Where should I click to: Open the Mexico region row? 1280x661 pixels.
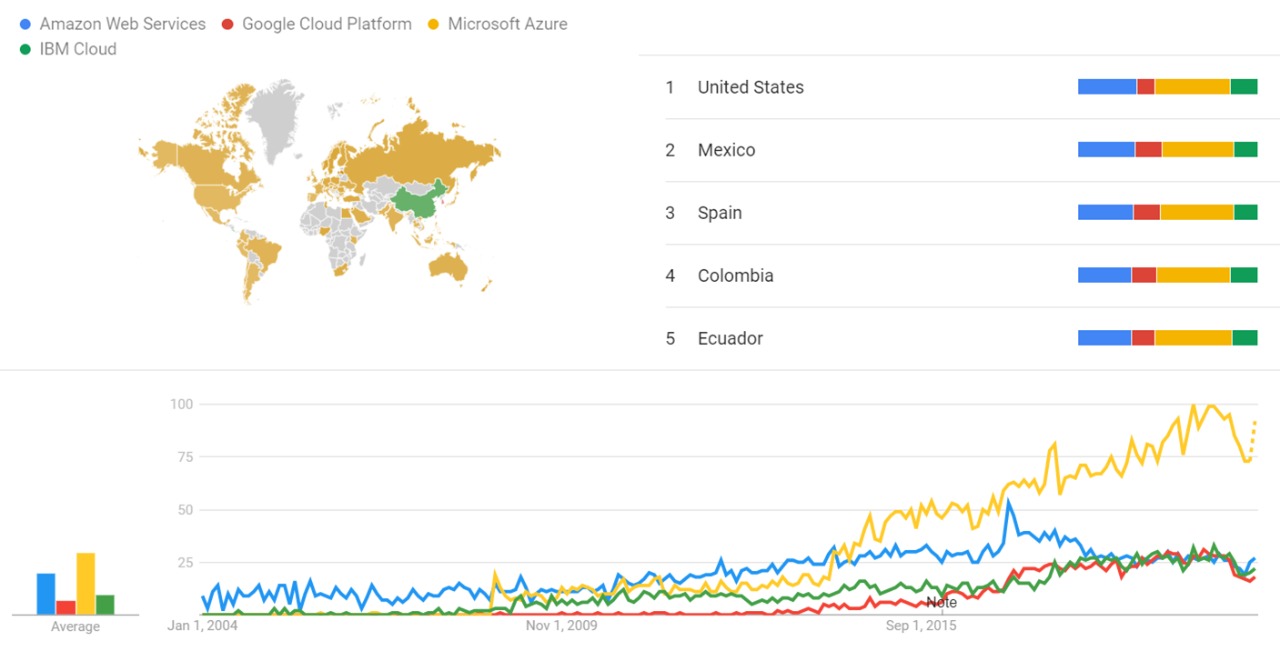tap(726, 150)
